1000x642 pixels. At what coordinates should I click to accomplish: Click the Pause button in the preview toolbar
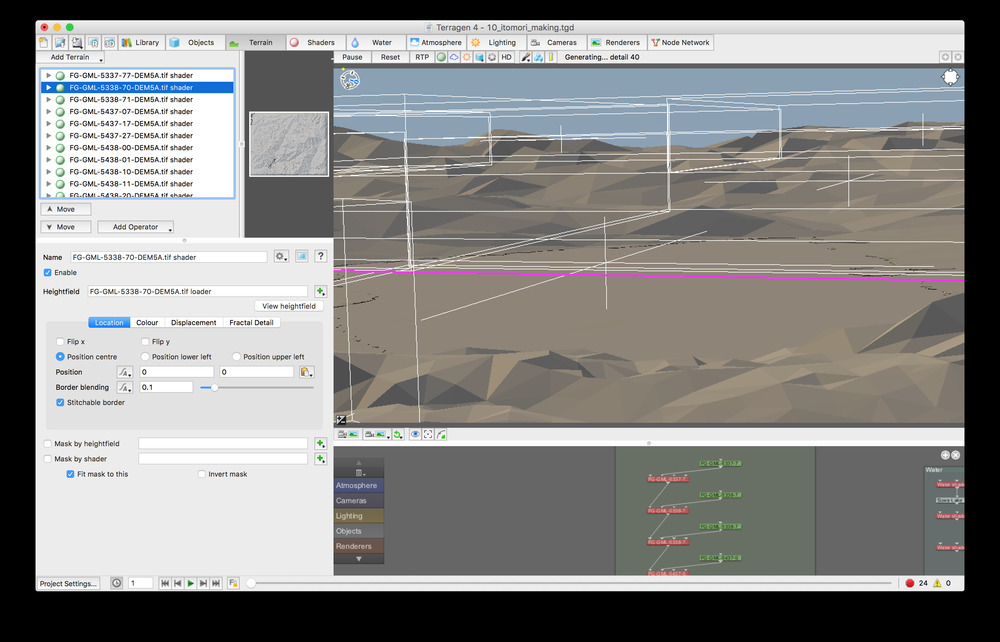(x=352, y=57)
